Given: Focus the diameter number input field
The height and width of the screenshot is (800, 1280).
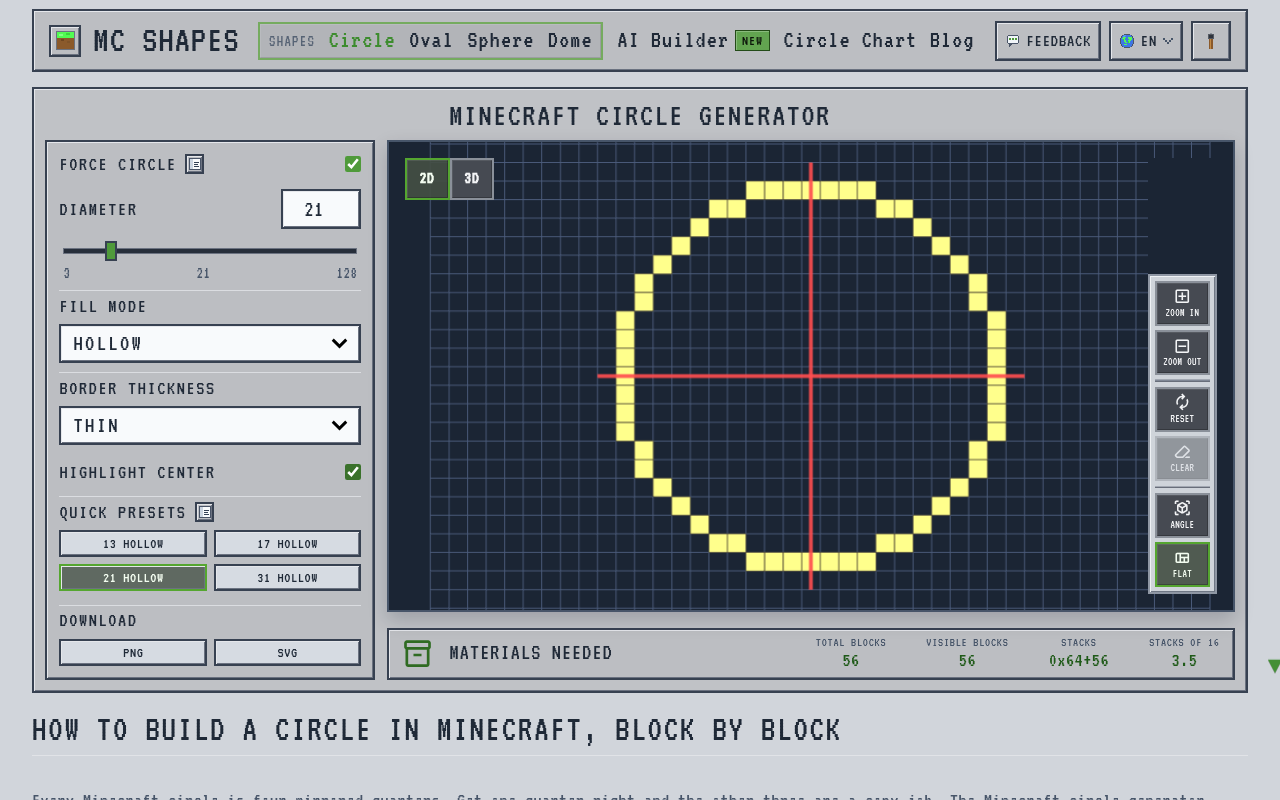Looking at the screenshot, I should (321, 209).
